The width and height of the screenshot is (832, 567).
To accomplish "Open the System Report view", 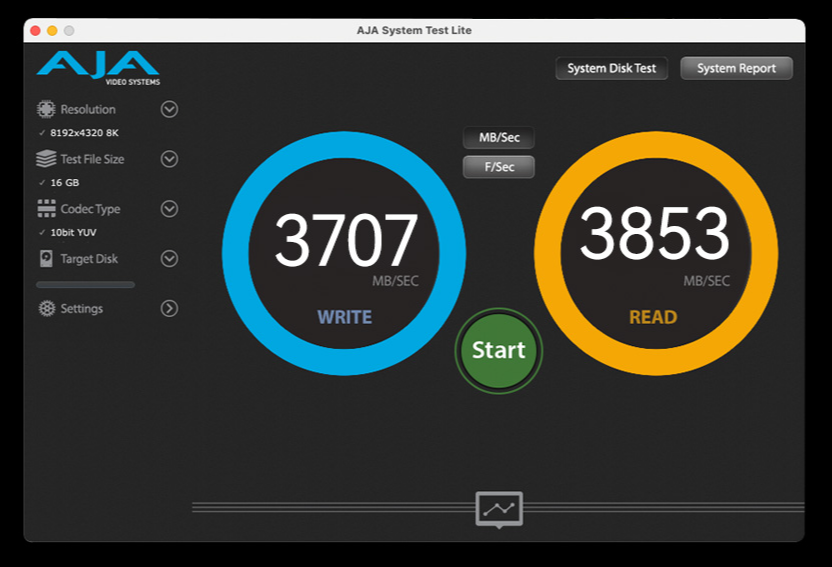I will click(736, 68).
